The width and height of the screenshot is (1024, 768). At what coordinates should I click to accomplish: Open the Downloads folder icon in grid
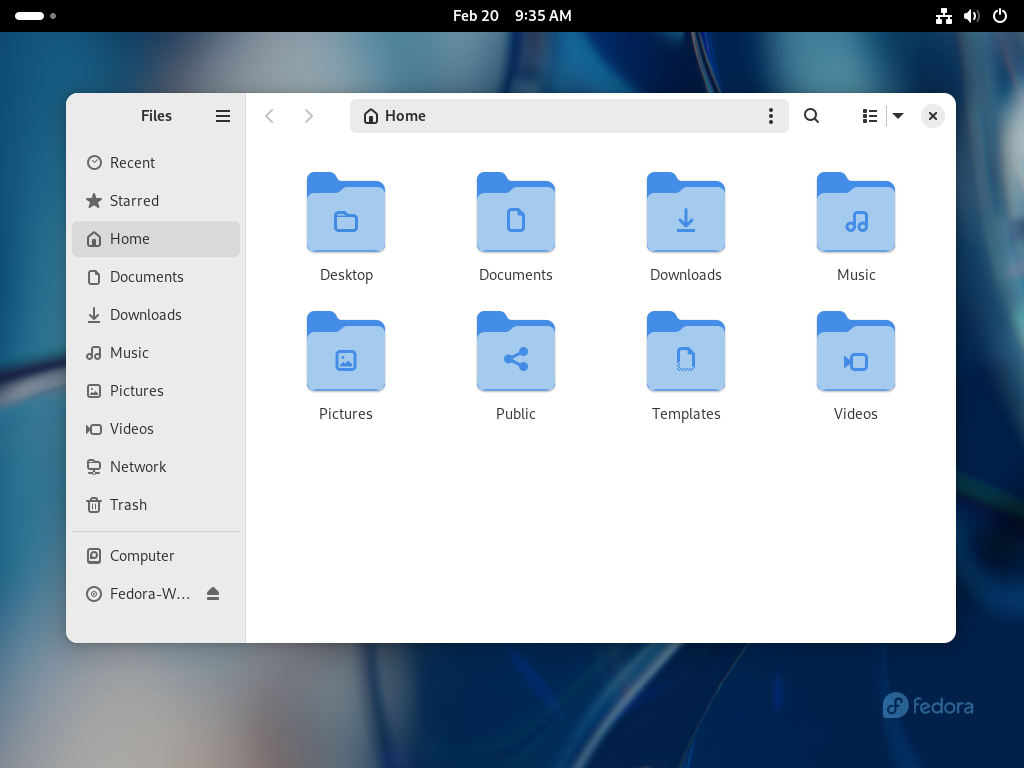(686, 212)
